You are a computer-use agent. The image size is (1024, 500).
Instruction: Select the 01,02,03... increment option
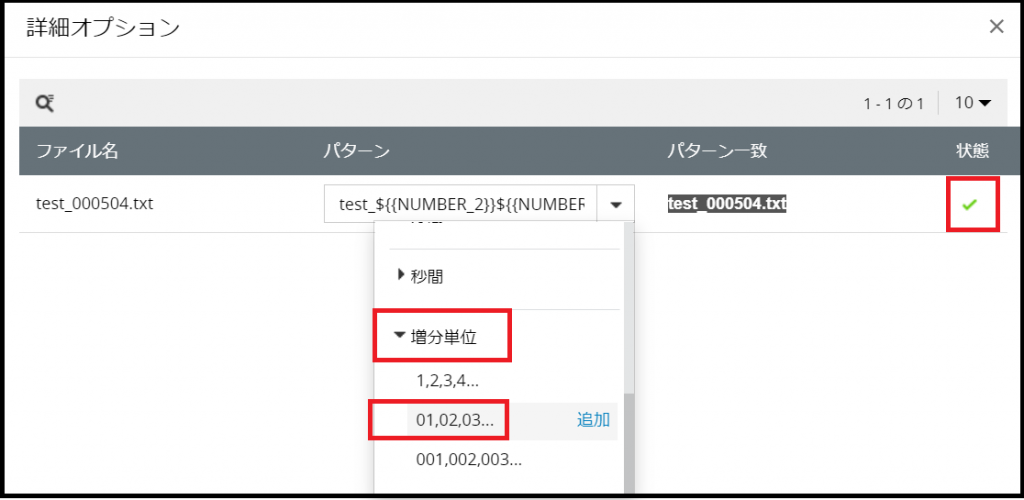click(x=455, y=420)
